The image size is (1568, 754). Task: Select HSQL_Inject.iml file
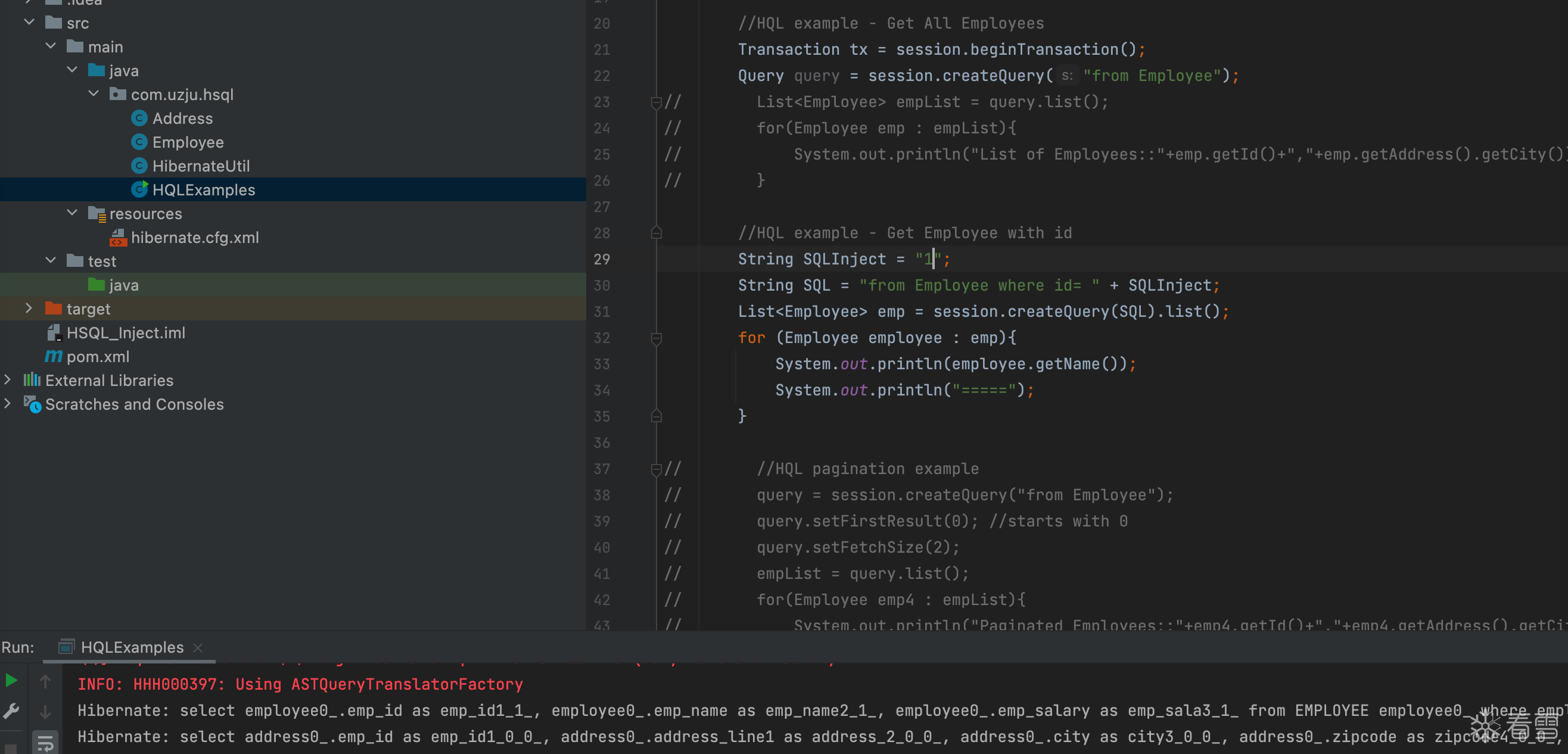(x=125, y=333)
